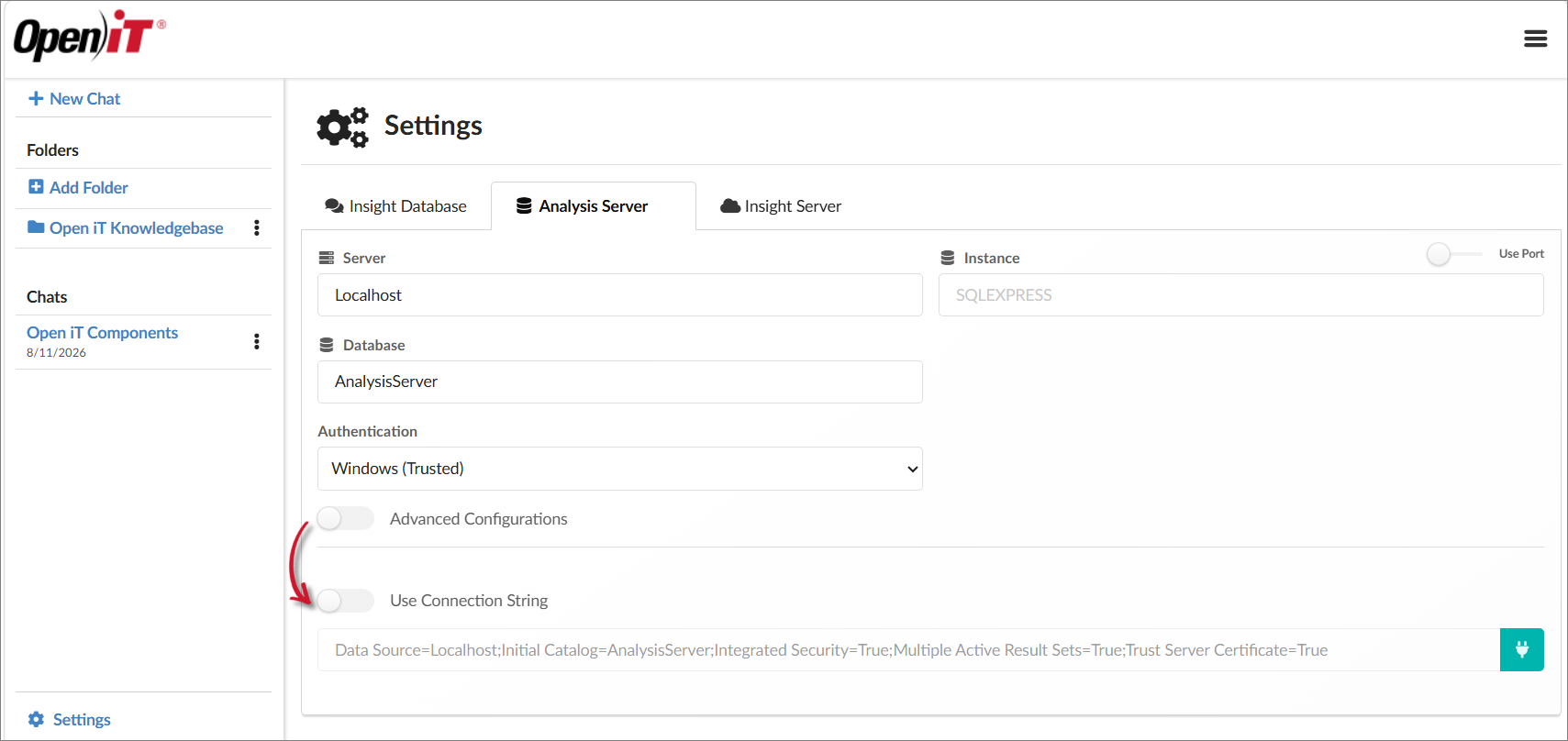Viewport: 1568px width, 741px height.
Task: Click the Settings page title
Action: pos(433,126)
